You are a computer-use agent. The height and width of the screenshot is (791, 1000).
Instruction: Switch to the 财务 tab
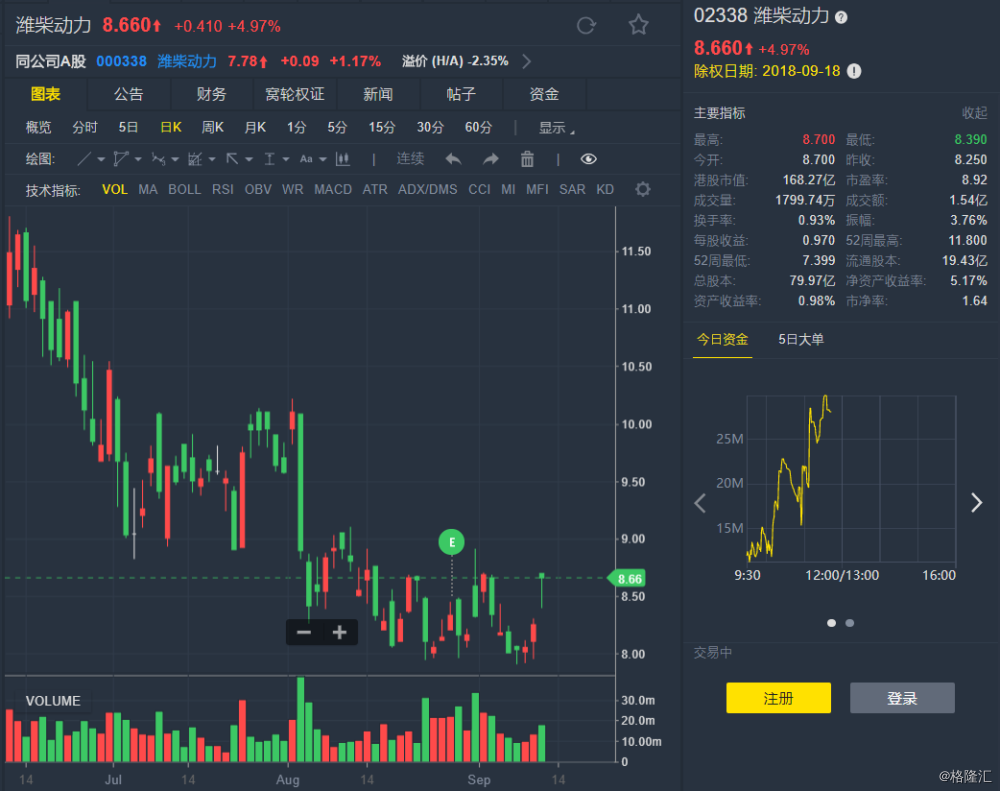point(211,94)
